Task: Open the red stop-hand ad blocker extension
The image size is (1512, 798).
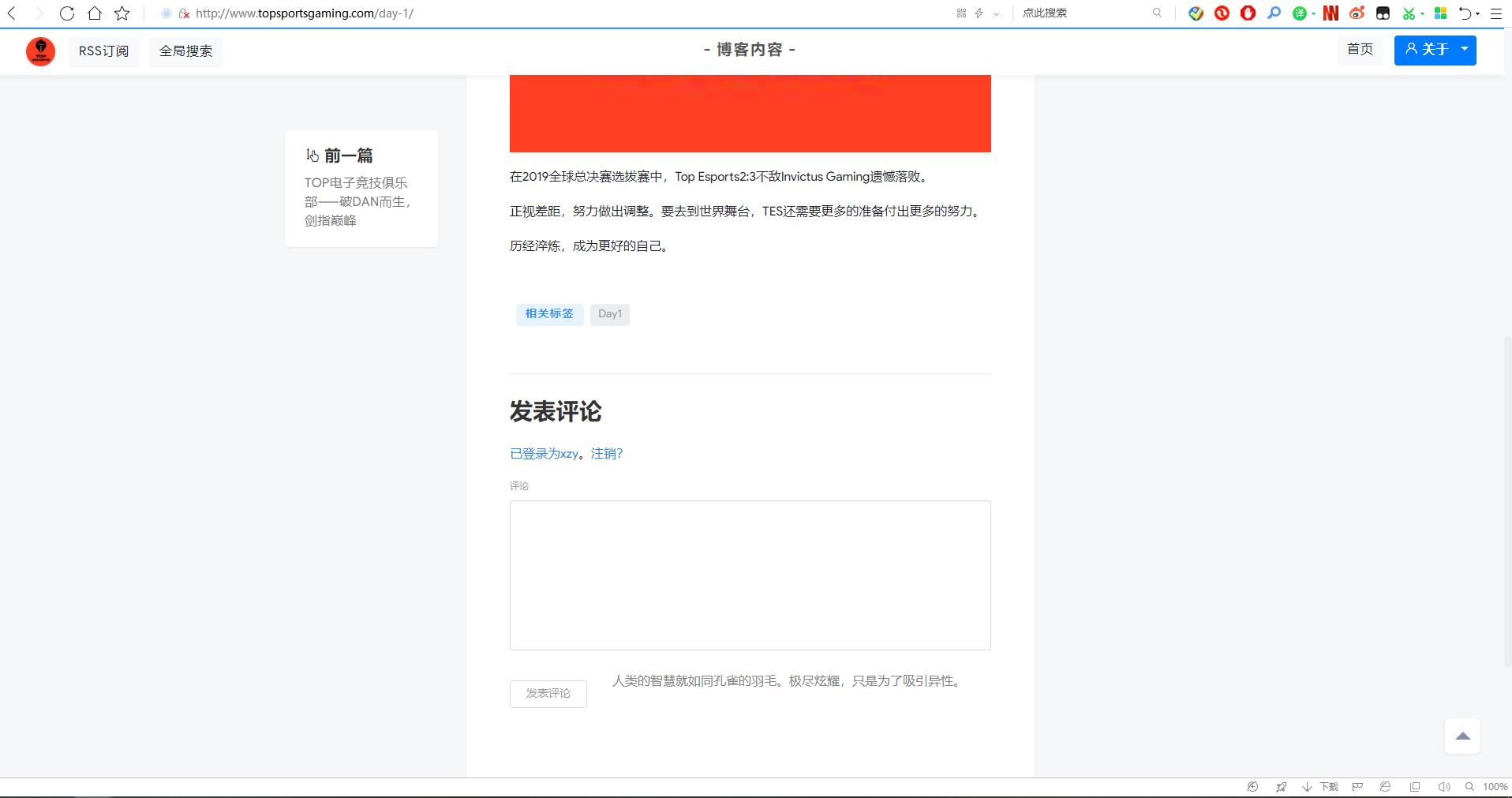Action: pyautogui.click(x=1248, y=13)
